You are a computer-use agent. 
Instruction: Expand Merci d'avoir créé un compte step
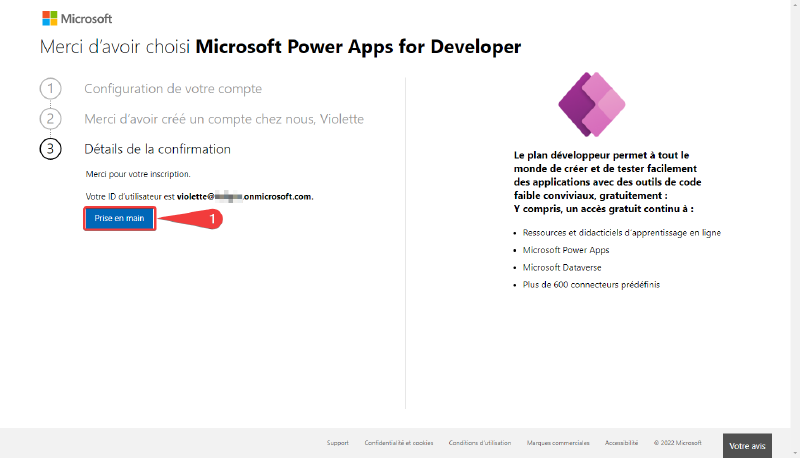(224, 119)
